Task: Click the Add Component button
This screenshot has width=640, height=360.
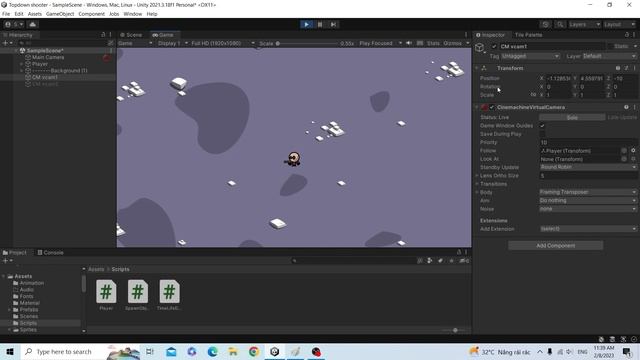Action: 556,246
